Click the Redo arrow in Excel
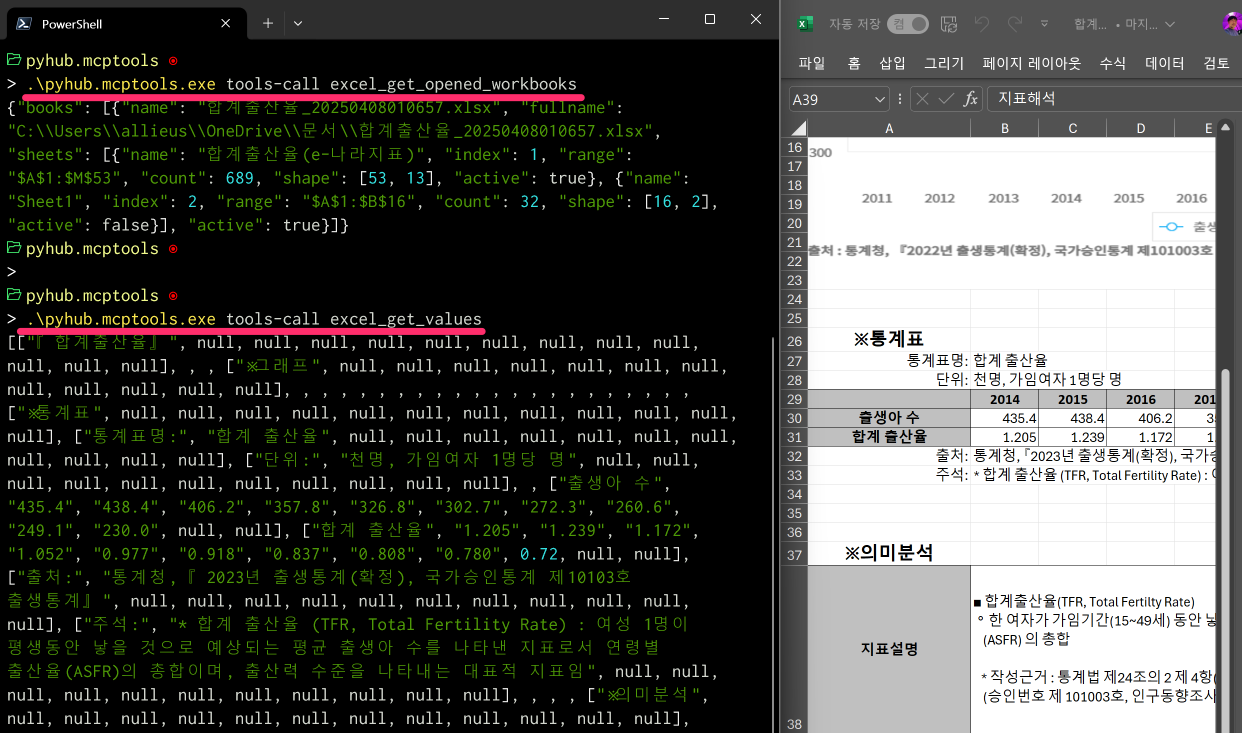The height and width of the screenshot is (733, 1242). [1014, 24]
